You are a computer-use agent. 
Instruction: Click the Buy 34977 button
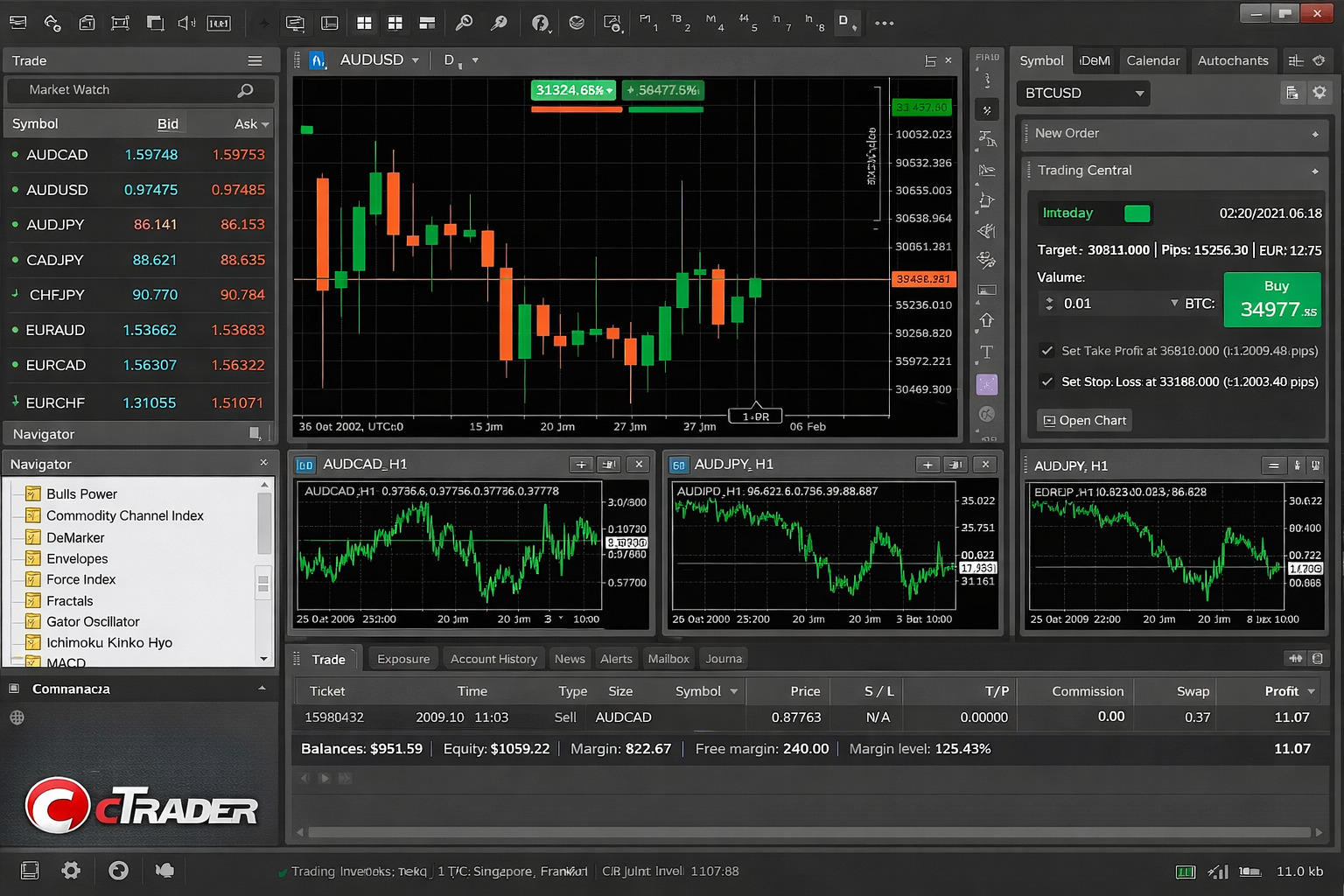(x=1272, y=299)
